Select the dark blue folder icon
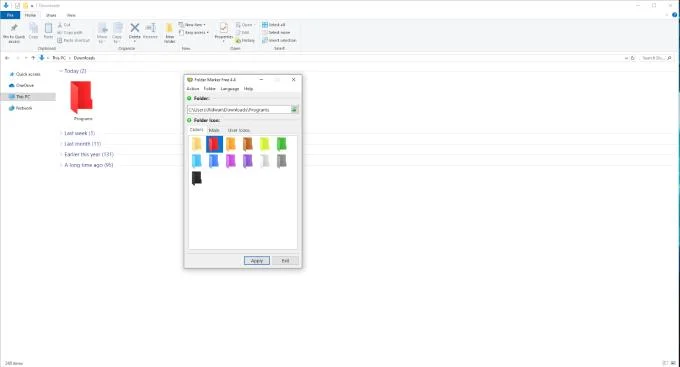This screenshot has height=367, width=680. (x=214, y=161)
